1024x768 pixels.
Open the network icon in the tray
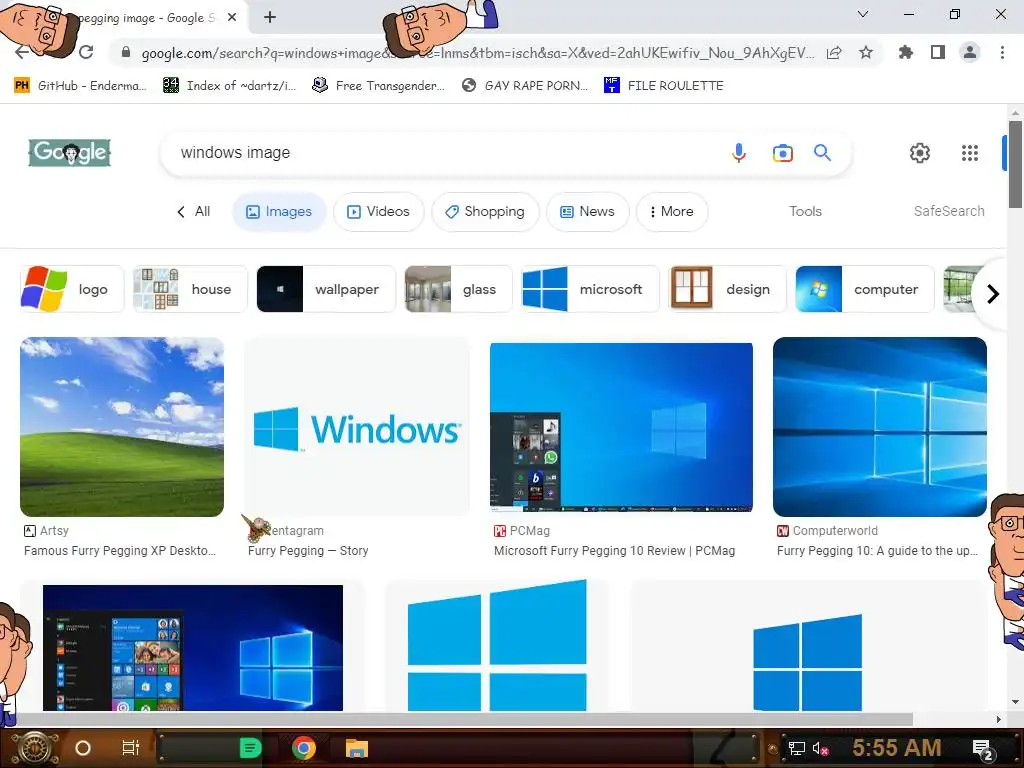[x=796, y=748]
